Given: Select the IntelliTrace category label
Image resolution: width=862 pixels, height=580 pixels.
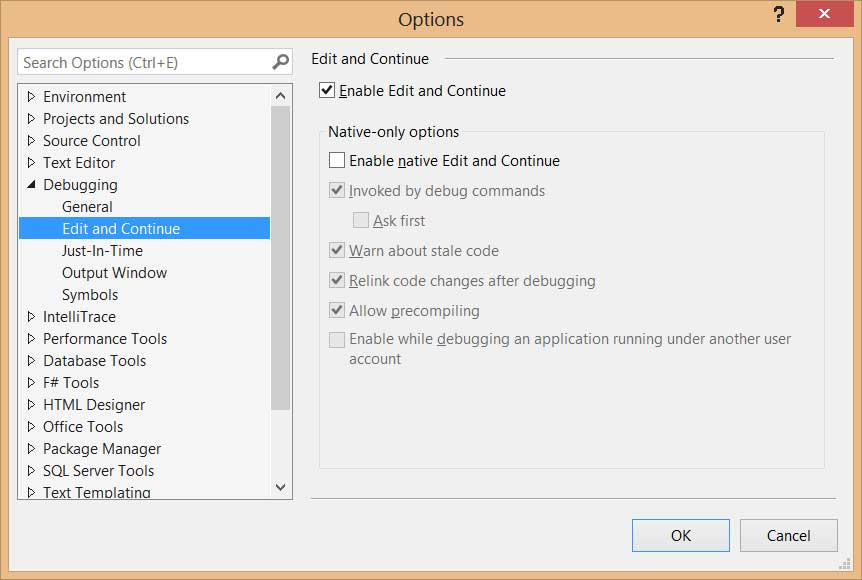Looking at the screenshot, I should [x=79, y=317].
